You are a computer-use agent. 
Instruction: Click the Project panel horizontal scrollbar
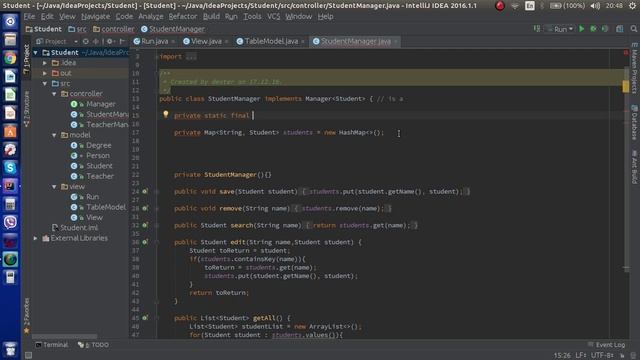pyautogui.click(x=64, y=337)
